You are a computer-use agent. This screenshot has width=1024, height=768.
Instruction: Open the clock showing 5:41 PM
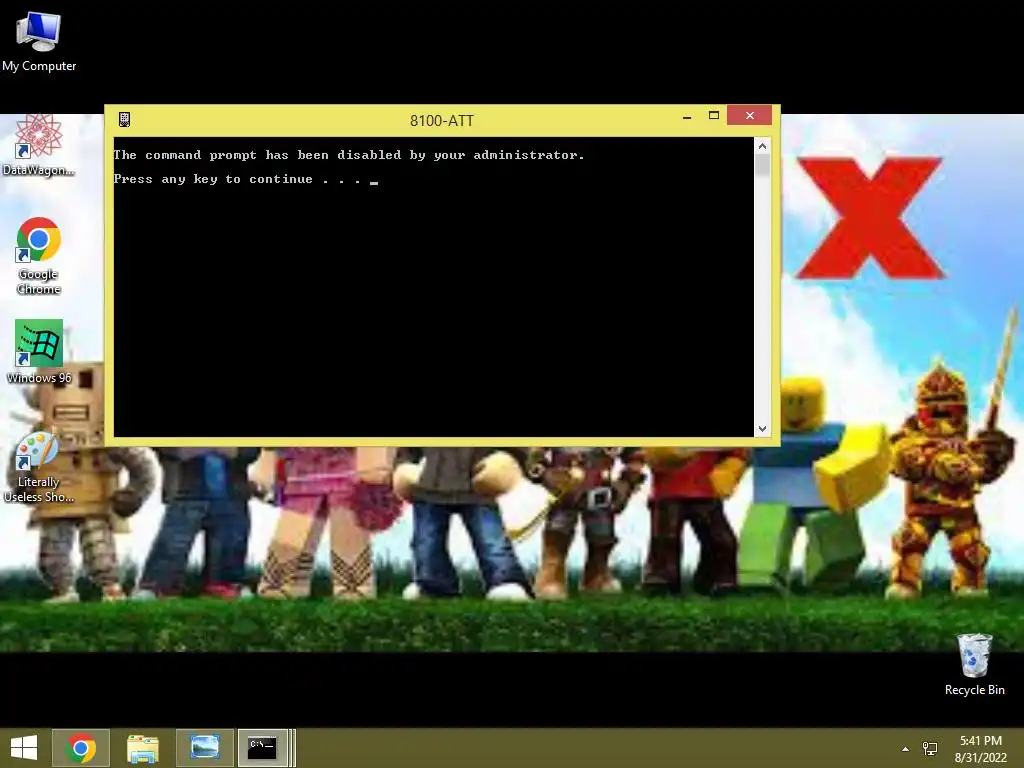tap(980, 749)
